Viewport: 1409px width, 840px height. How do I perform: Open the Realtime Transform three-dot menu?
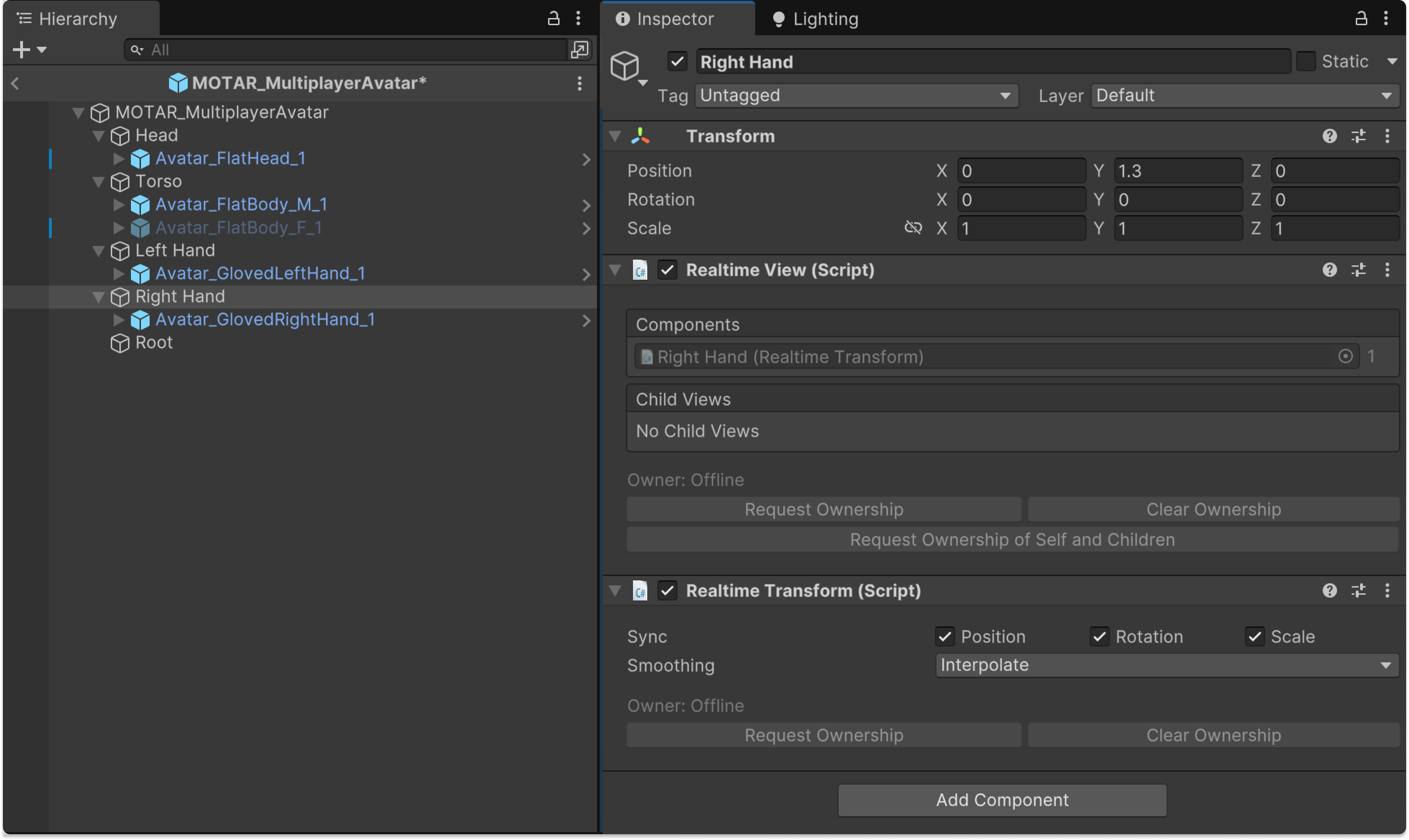point(1387,590)
